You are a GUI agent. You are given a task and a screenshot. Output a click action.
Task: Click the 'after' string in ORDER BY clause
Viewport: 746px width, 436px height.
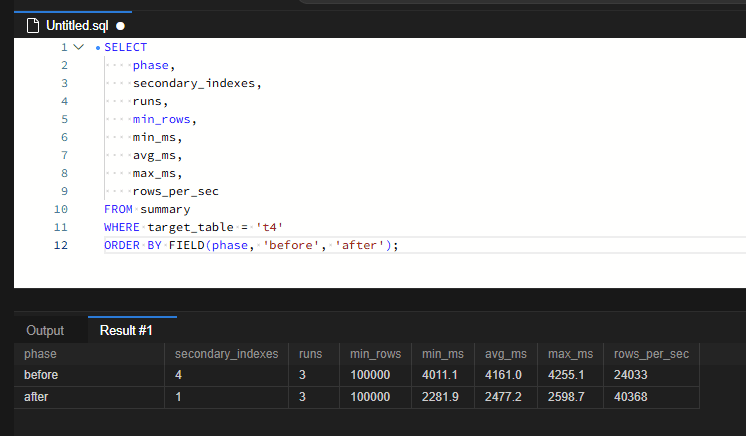[x=359, y=245]
